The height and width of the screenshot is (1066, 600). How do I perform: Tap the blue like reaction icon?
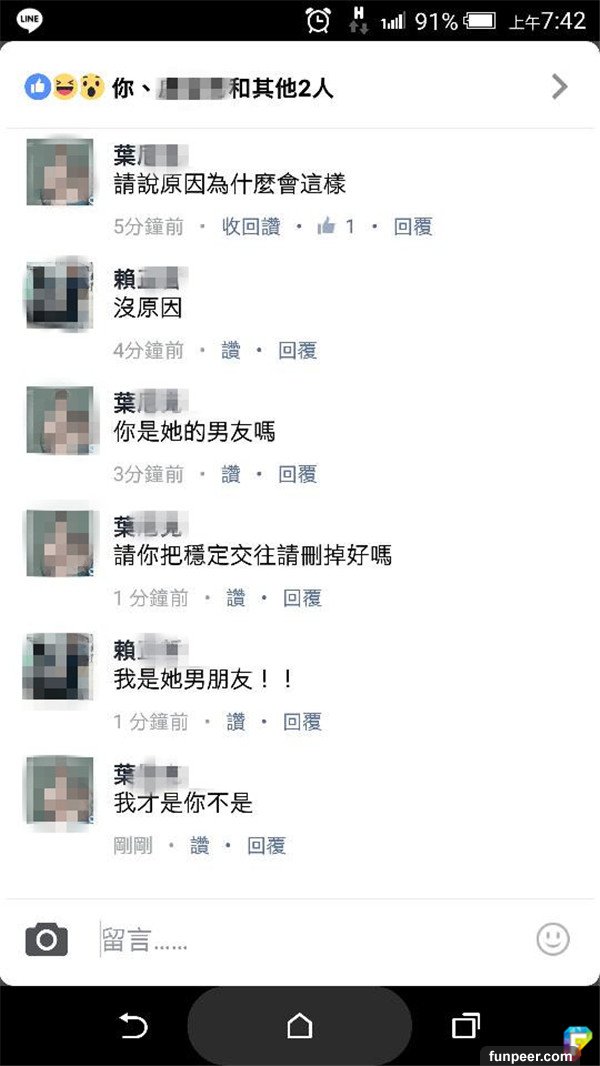click(x=38, y=87)
